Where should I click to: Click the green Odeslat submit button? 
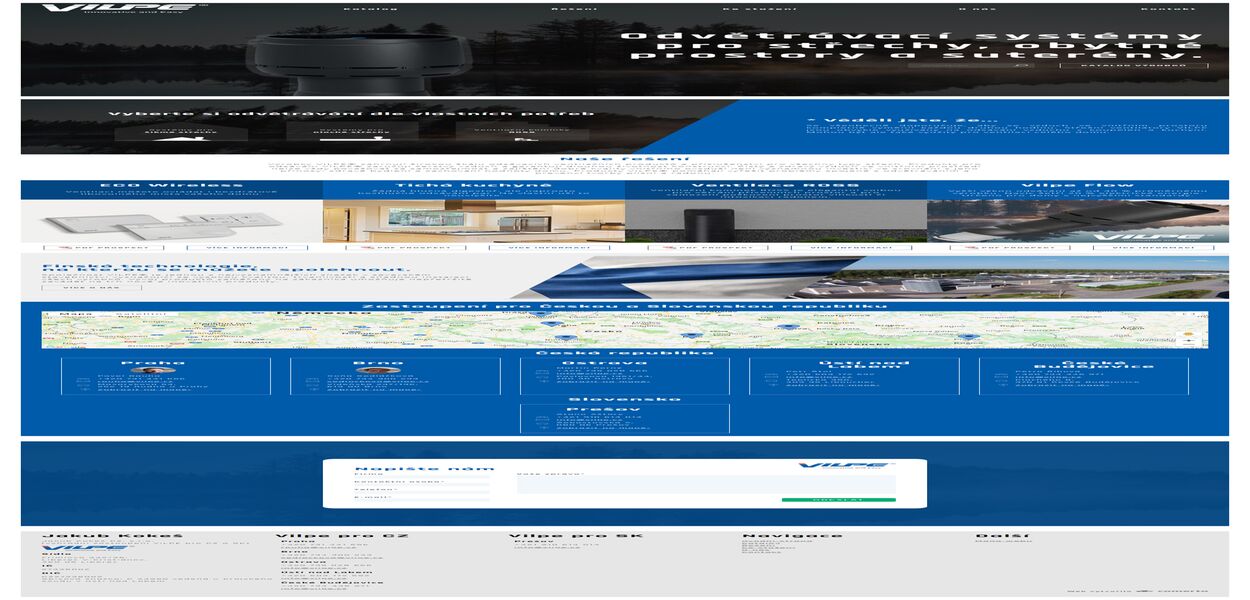(x=839, y=499)
